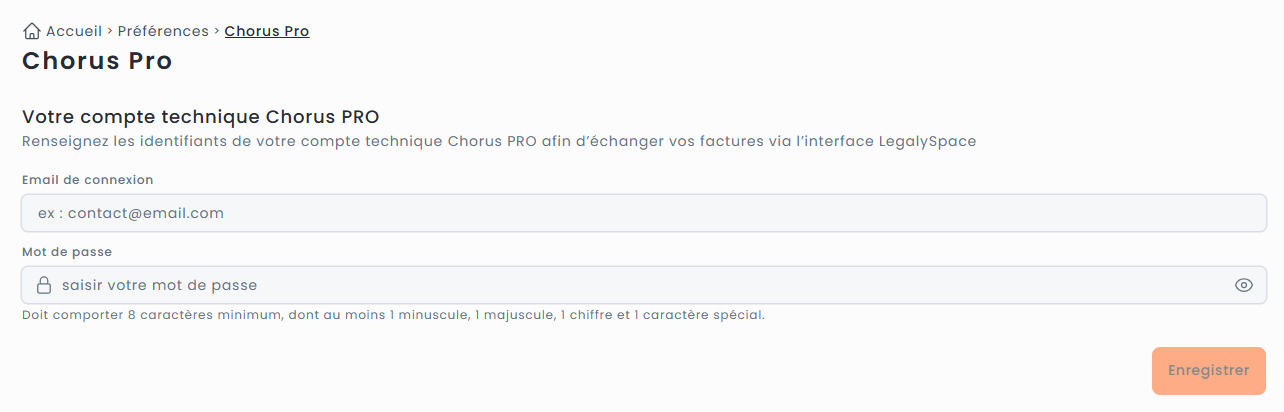Open the Préférences breadcrumb link

163,31
